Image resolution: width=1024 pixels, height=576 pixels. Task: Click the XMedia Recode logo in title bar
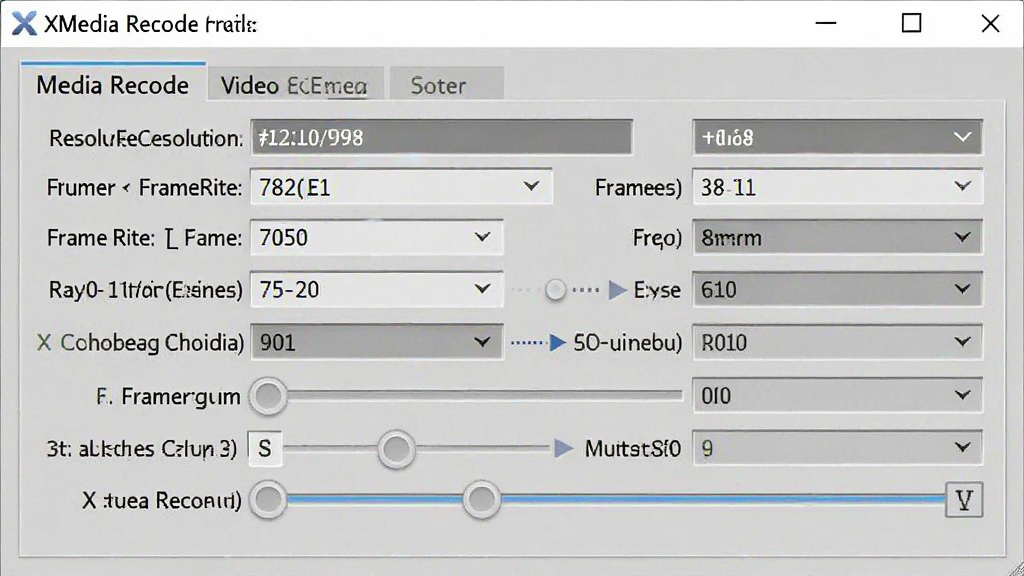[24, 24]
